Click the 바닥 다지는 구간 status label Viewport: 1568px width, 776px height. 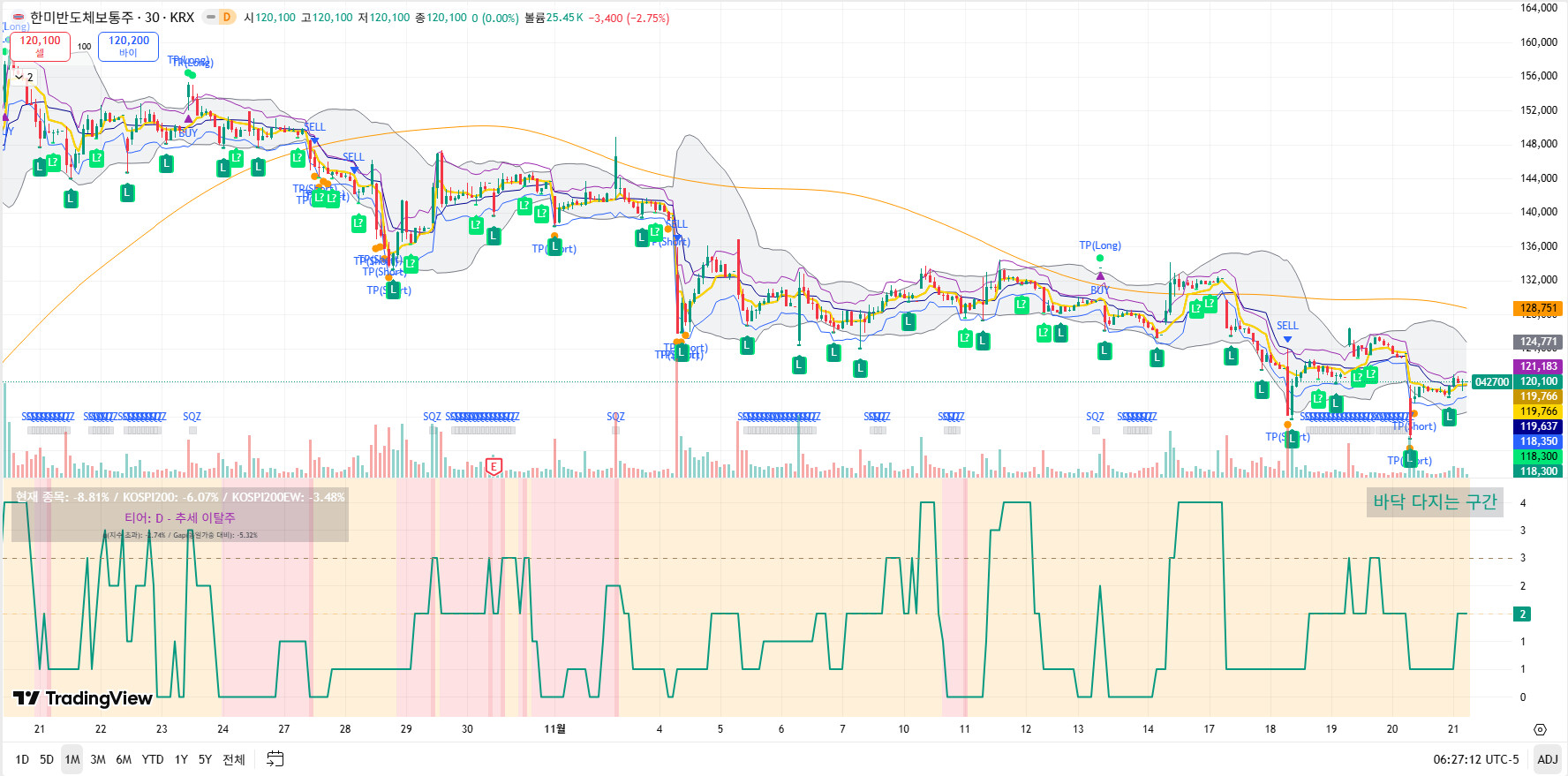pyautogui.click(x=1435, y=502)
